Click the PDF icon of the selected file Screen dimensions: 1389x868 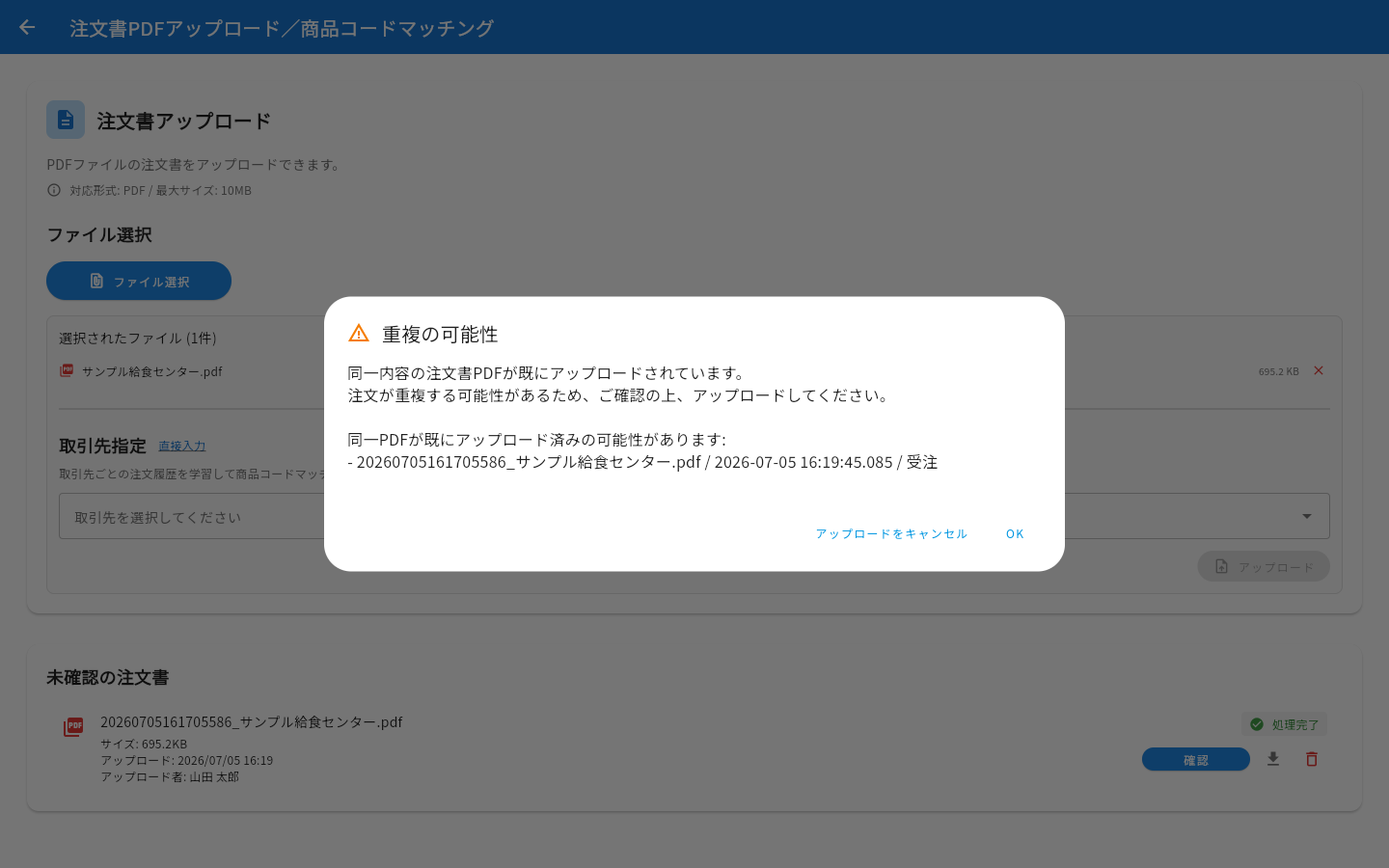pos(67,370)
